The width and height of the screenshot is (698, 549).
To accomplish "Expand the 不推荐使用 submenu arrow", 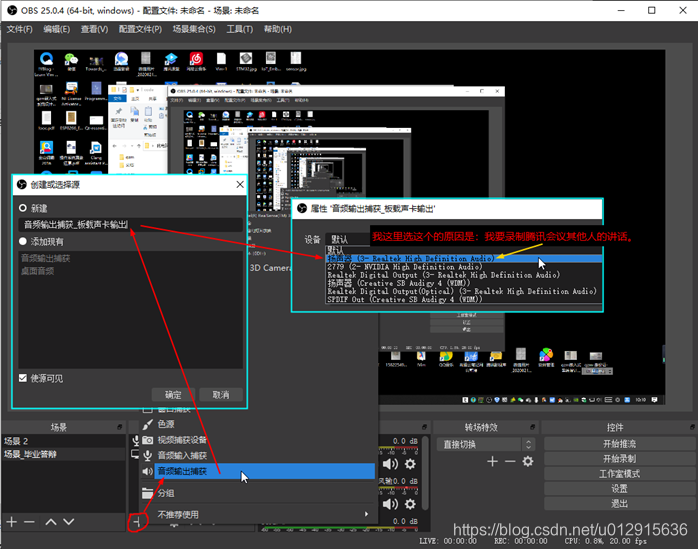I will (366, 514).
